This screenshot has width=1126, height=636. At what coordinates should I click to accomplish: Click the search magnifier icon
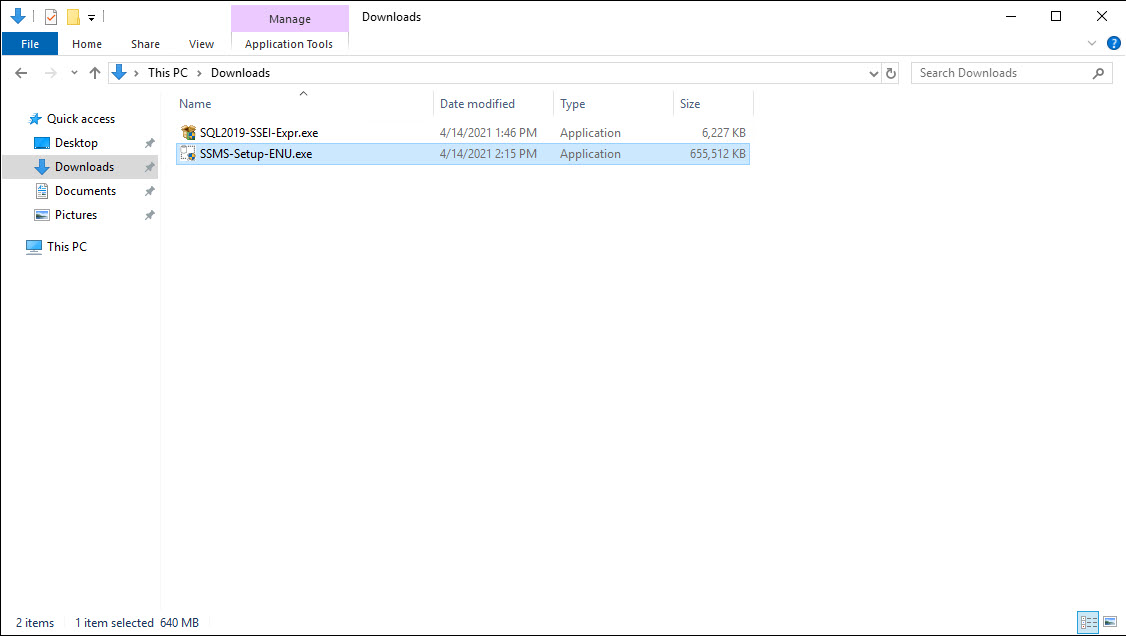(x=1098, y=73)
